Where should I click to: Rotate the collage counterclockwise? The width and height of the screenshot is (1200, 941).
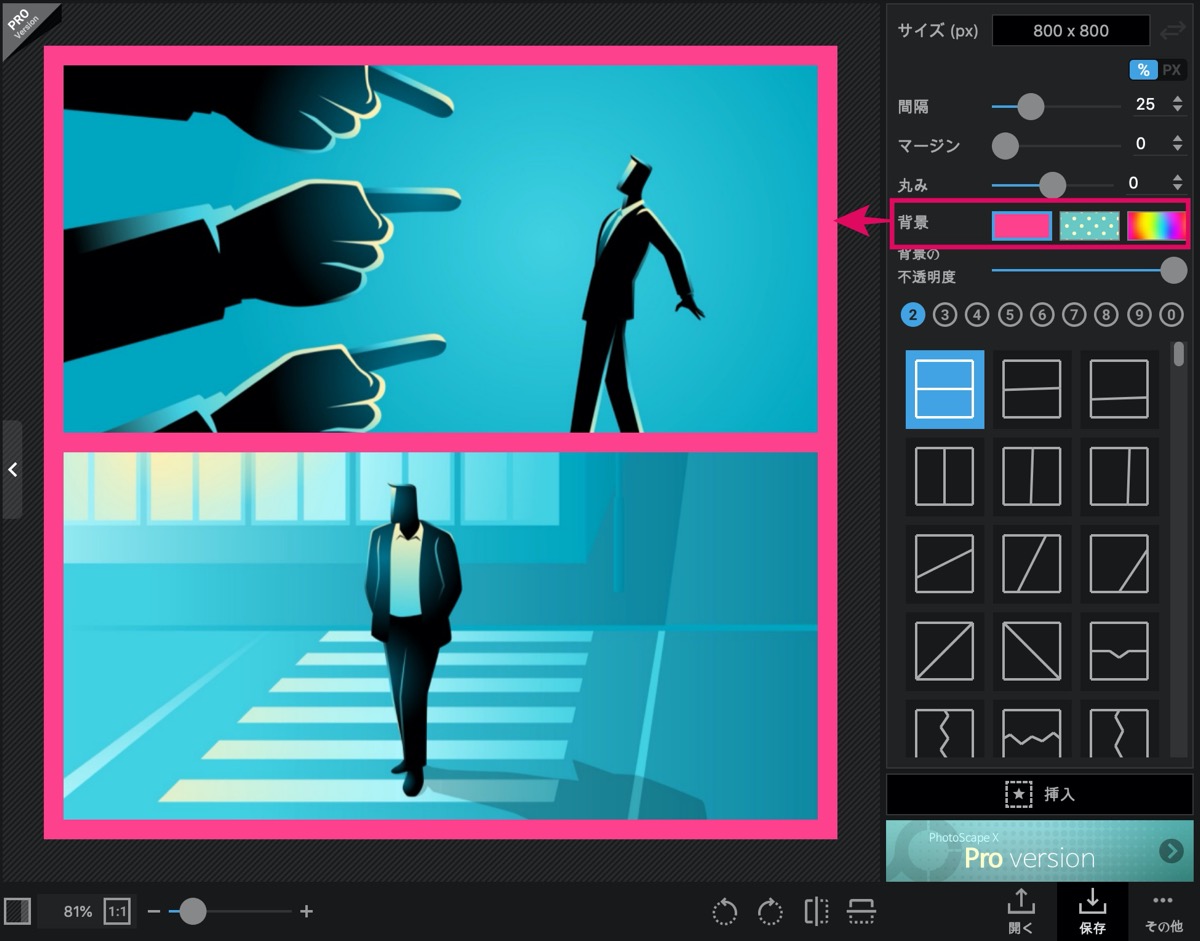[725, 911]
